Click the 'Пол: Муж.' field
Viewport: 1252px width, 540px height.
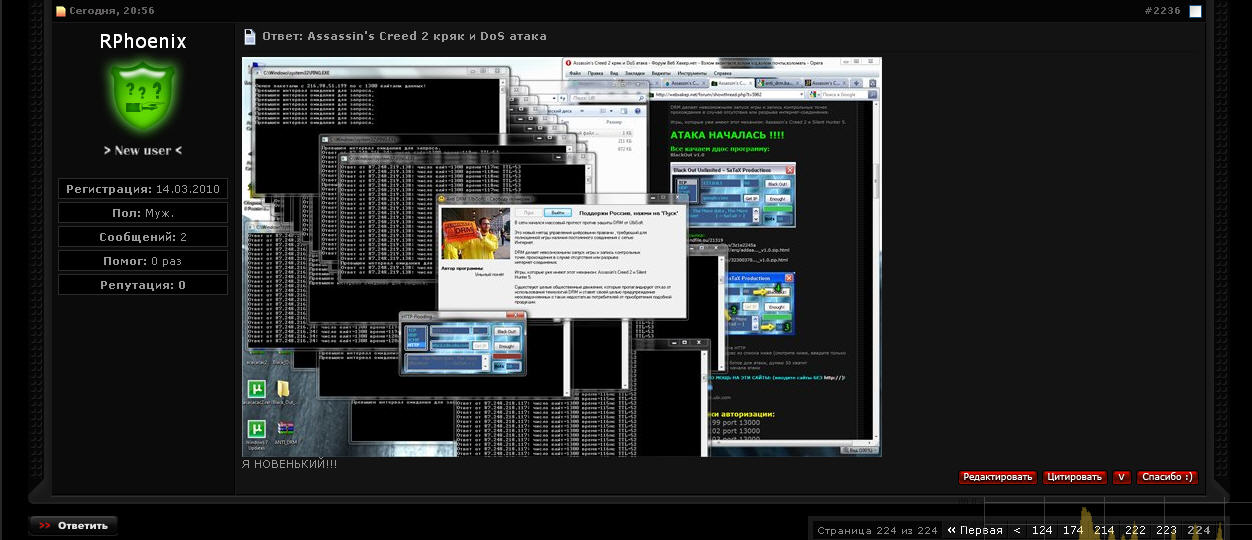(143, 213)
